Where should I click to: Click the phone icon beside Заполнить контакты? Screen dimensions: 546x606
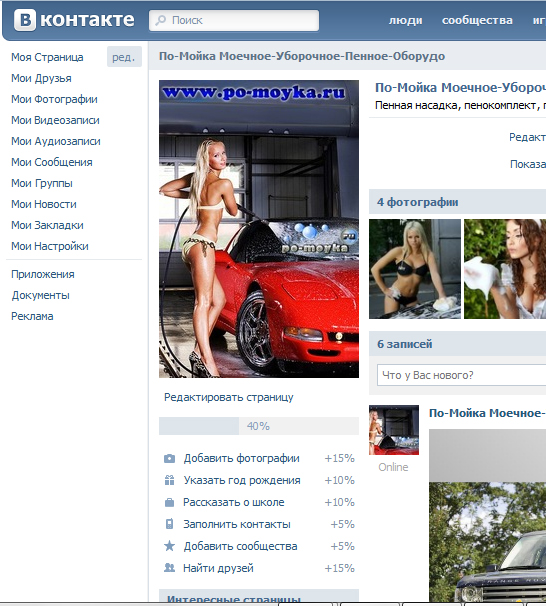click(x=169, y=524)
